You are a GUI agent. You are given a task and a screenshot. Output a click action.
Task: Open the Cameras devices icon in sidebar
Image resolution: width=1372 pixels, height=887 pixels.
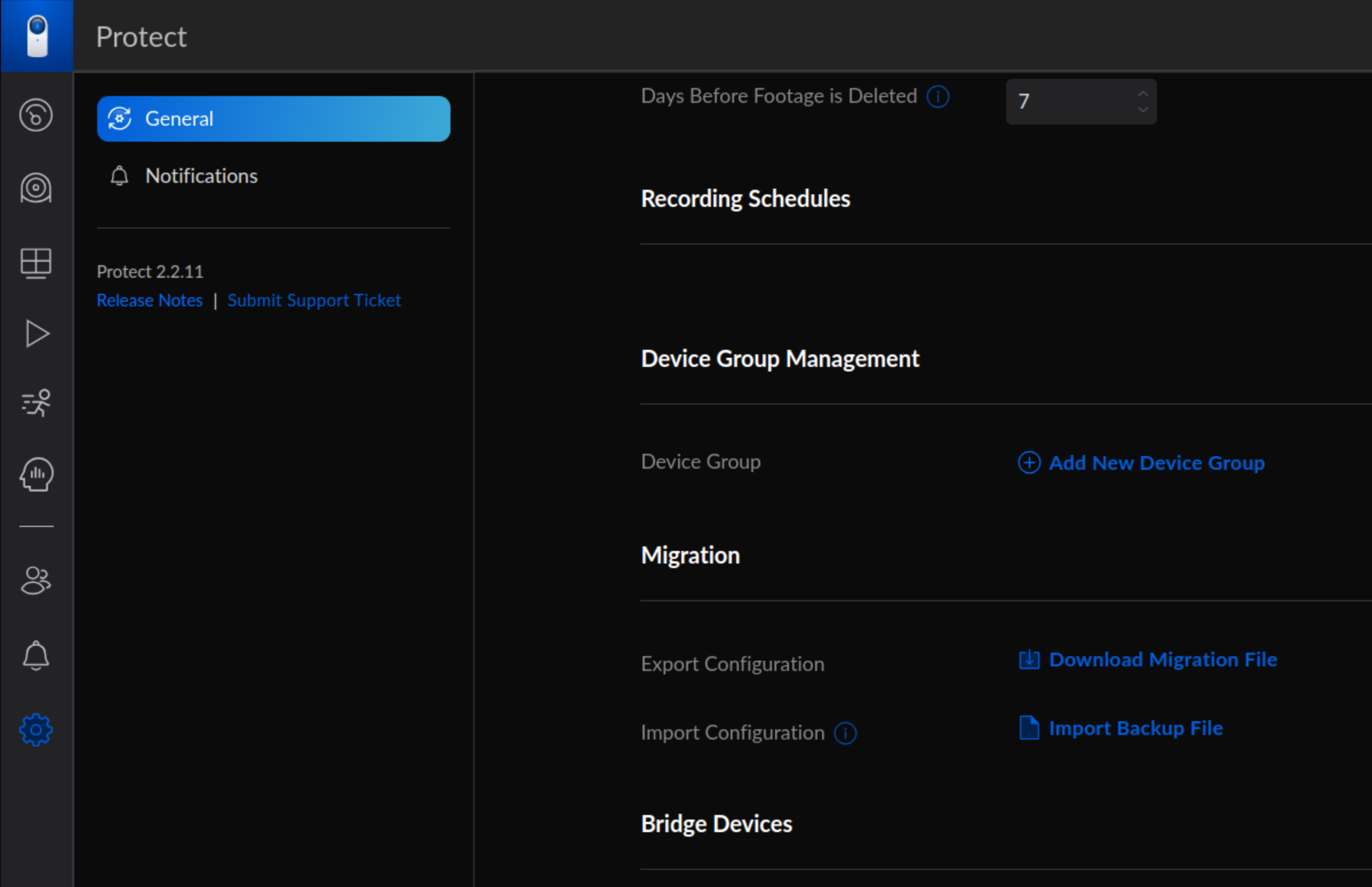[36, 188]
